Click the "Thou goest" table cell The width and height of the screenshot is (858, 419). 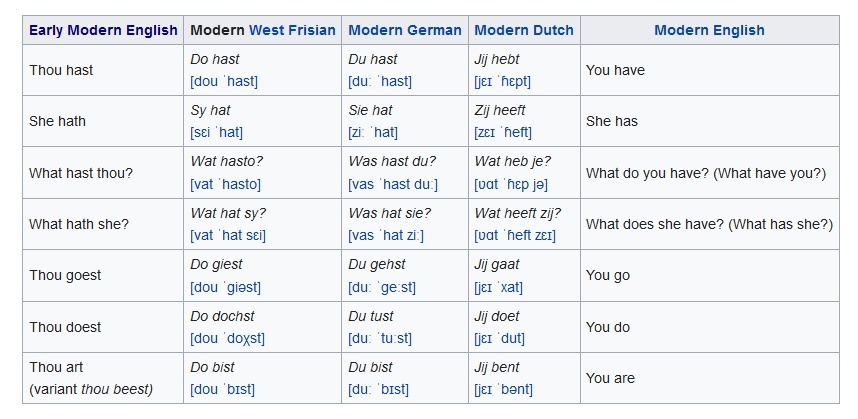65,275
